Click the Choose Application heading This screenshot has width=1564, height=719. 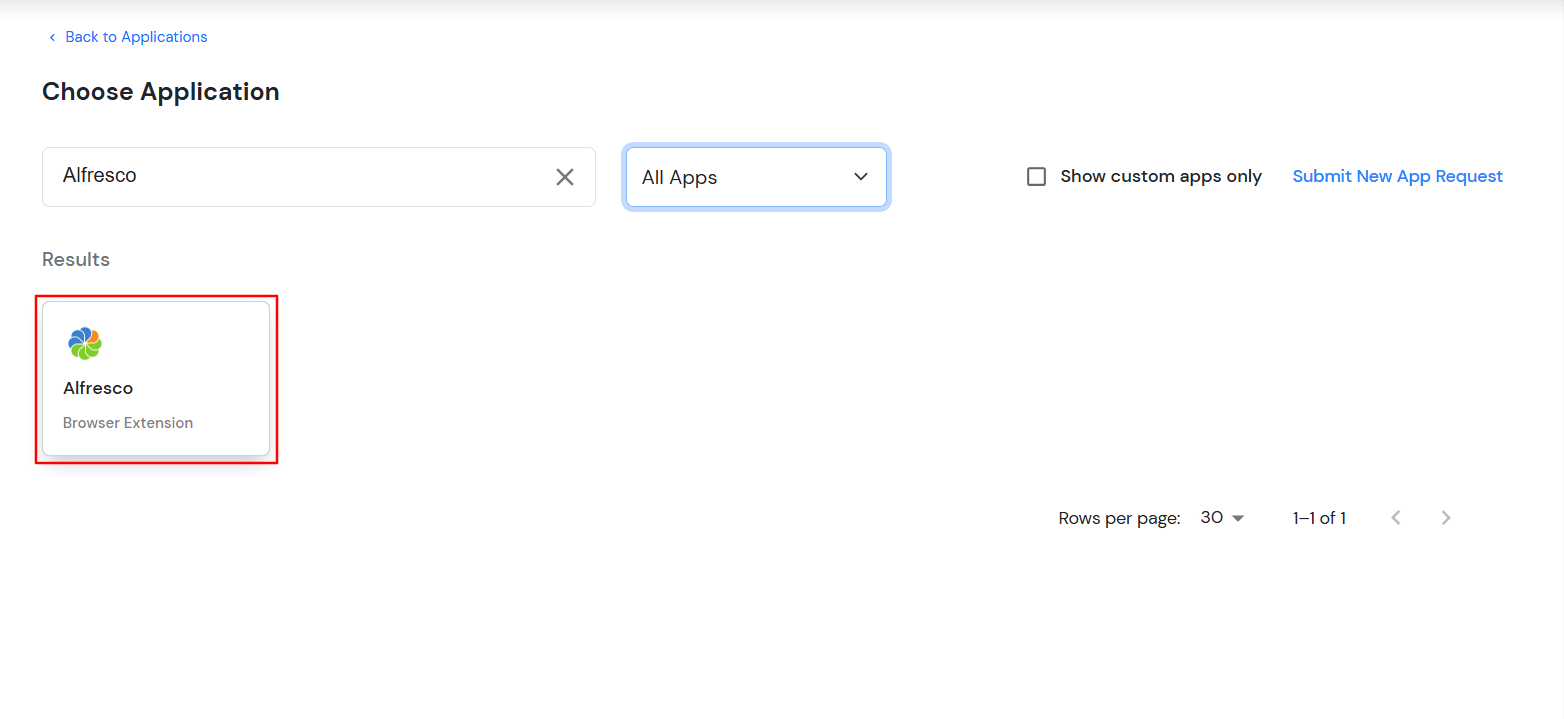(161, 92)
